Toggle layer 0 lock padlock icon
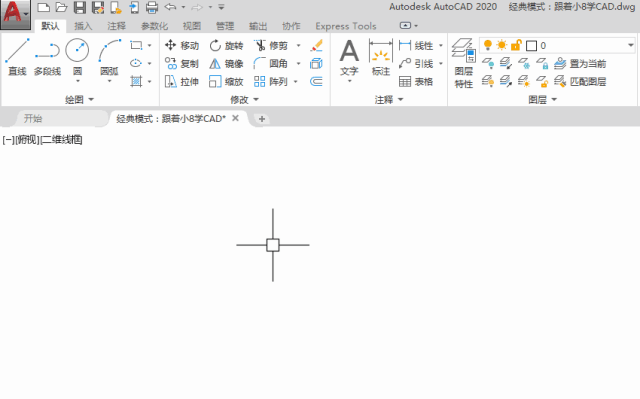Screen dimensions: 640x399 [516, 45]
